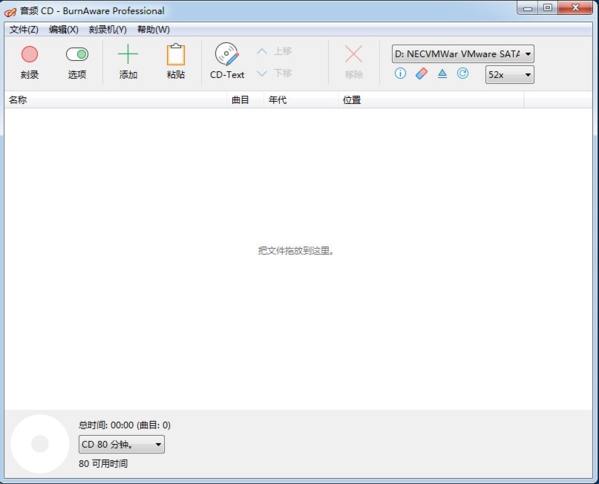Open the Edit menu 编辑(X)

pos(63,30)
